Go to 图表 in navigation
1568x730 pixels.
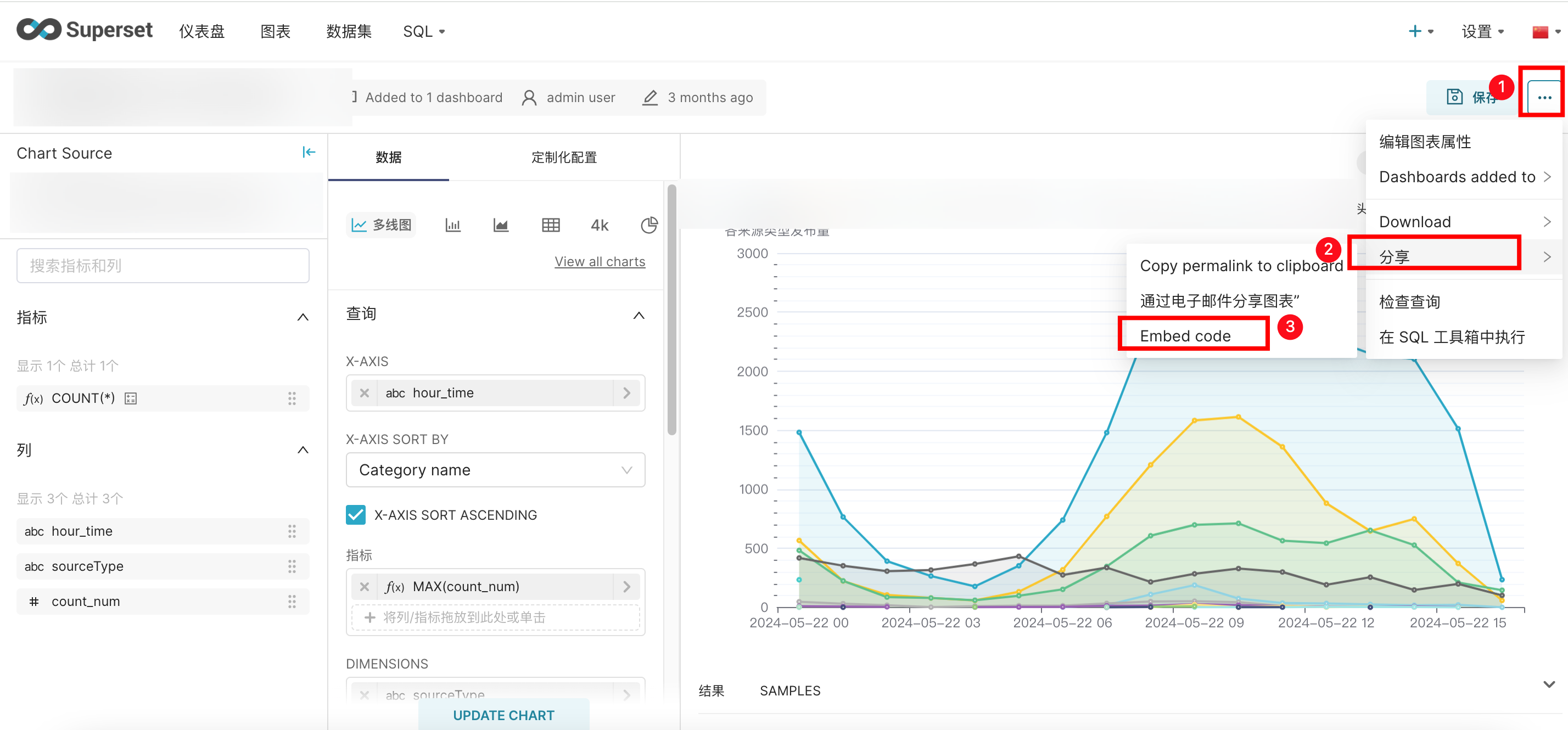pos(275,31)
